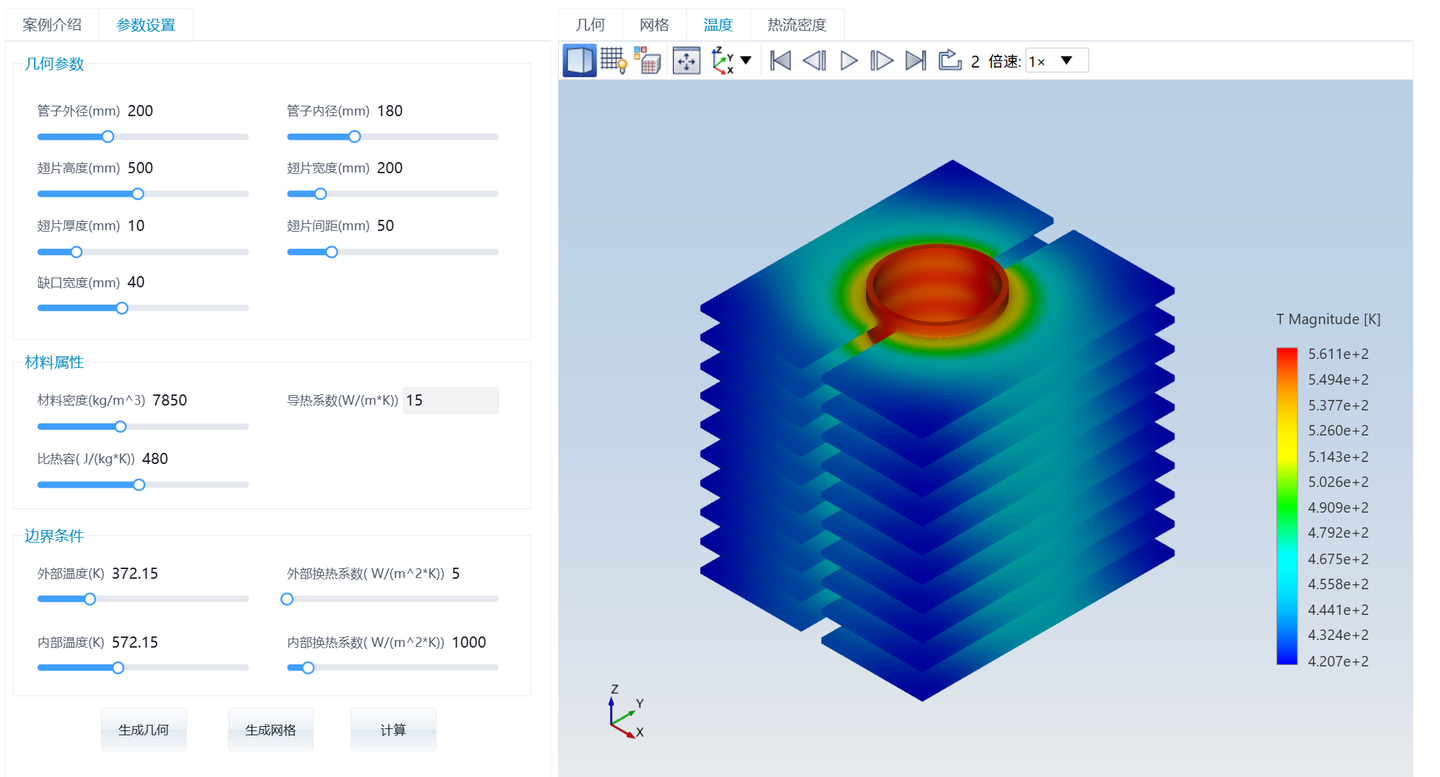Play the temperature animation
The image size is (1440, 777).
849,61
